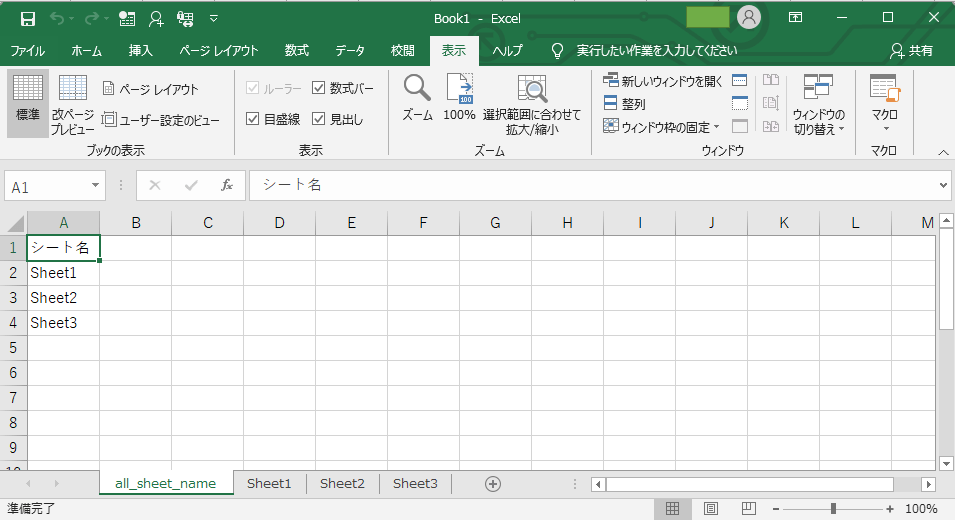Click the Share button
Screen dimensions: 955x520
coord(912,51)
